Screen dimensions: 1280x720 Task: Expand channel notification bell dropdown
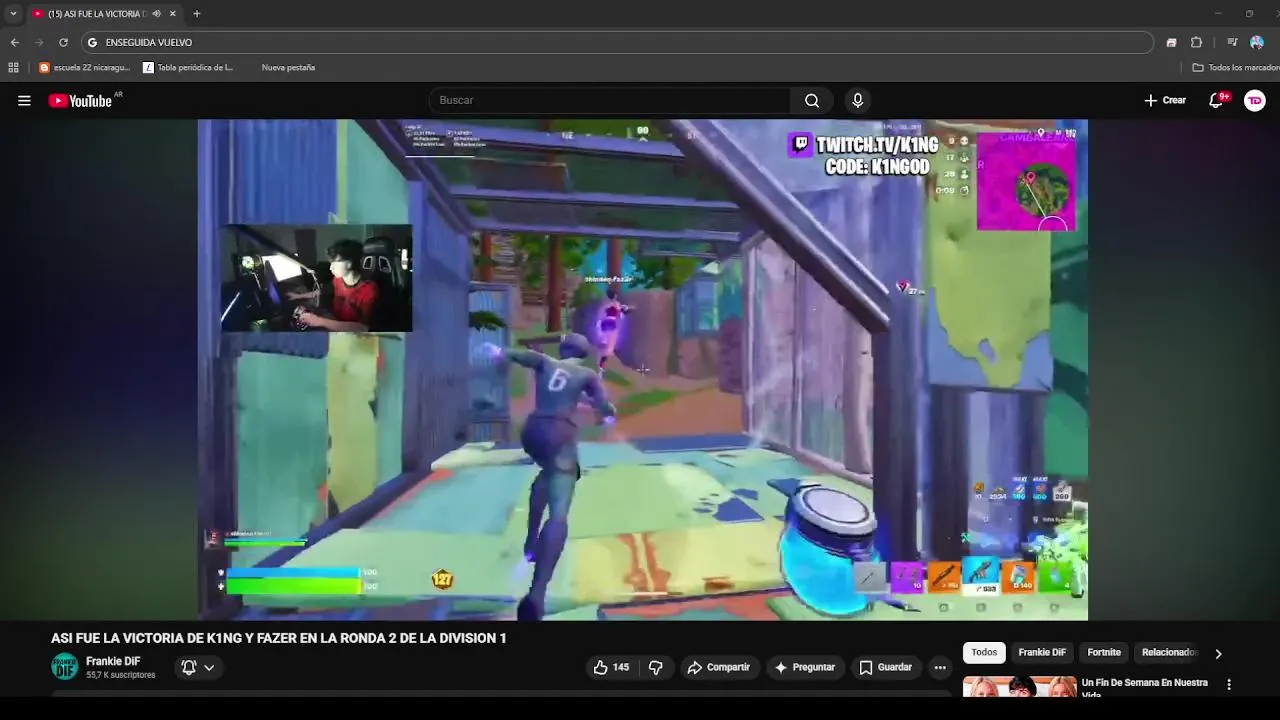[x=197, y=667]
